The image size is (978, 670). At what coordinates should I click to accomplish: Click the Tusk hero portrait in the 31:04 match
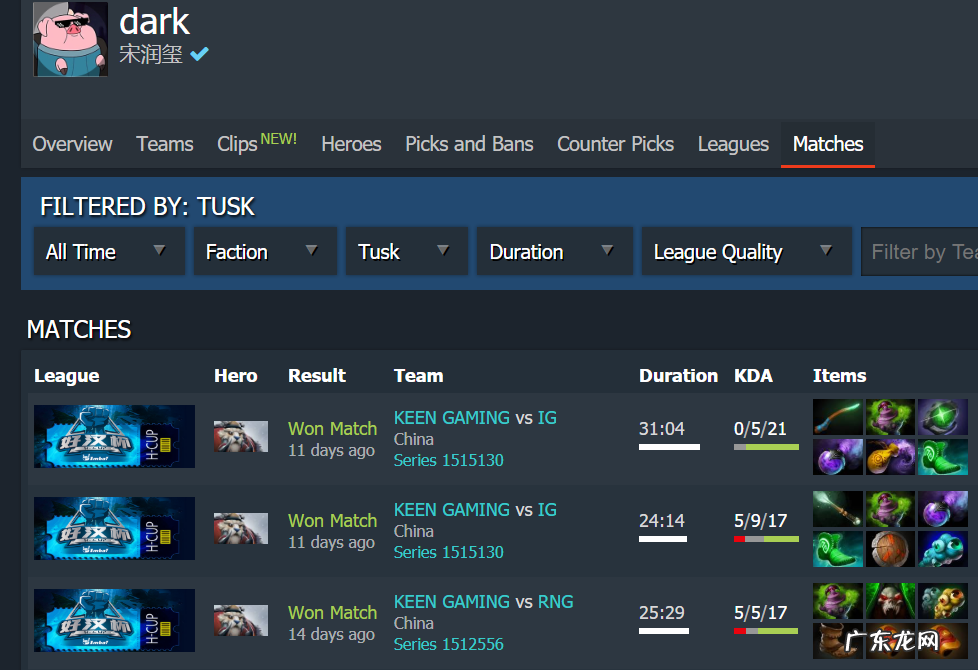pyautogui.click(x=241, y=436)
